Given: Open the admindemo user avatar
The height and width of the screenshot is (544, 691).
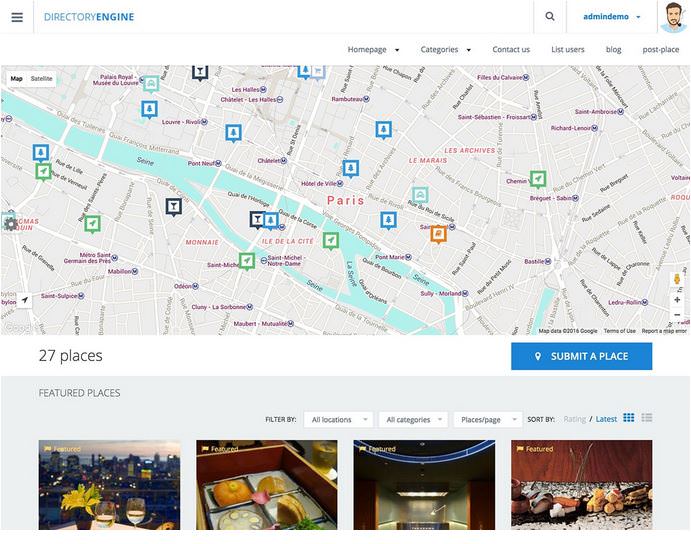Looking at the screenshot, I should (x=674, y=17).
